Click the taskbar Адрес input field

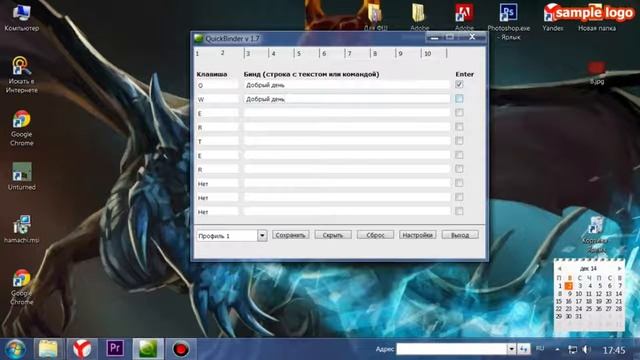click(x=451, y=349)
